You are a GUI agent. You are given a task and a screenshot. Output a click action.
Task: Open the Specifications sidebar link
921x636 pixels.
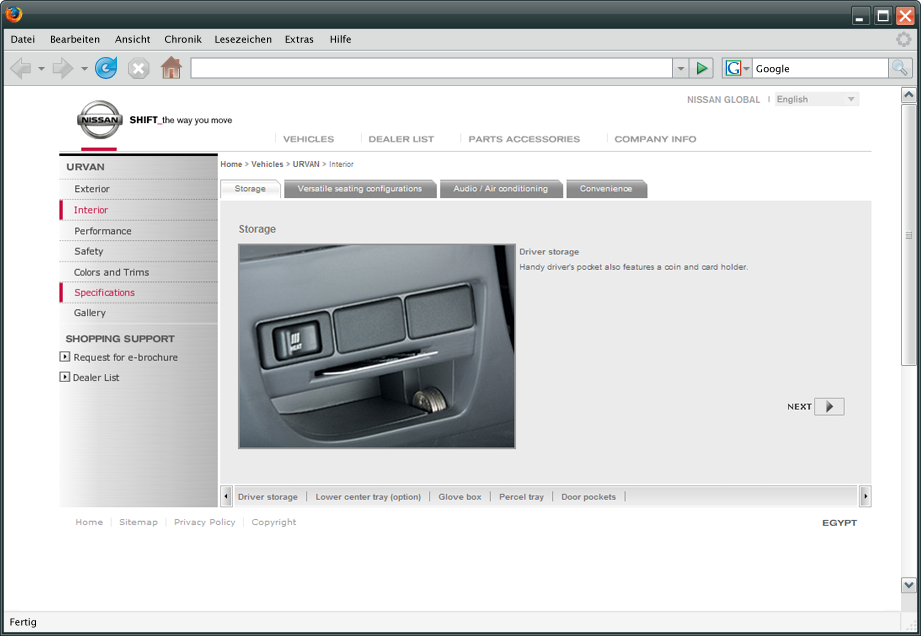tap(104, 293)
